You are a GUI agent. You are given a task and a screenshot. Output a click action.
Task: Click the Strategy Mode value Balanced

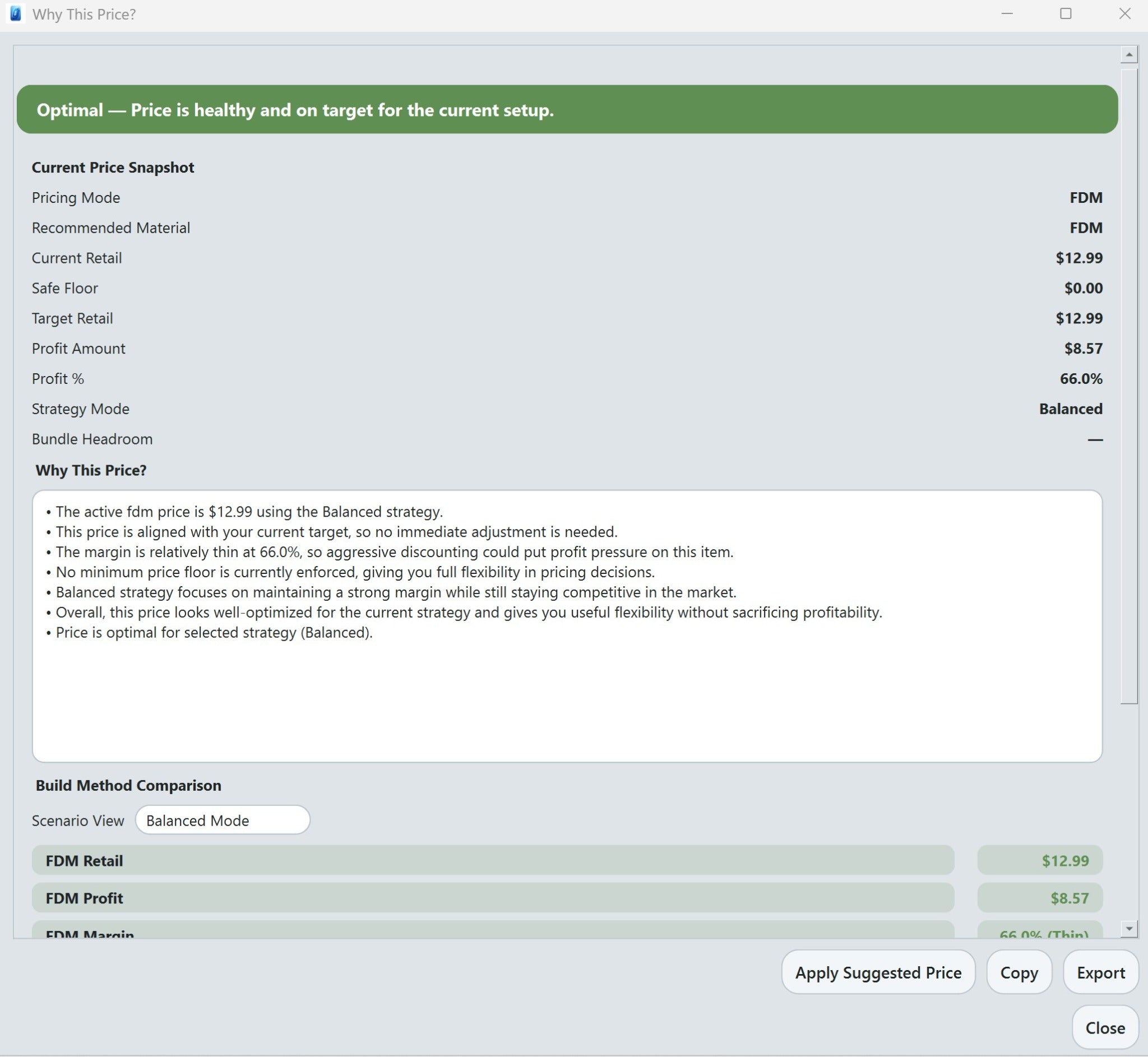click(x=1070, y=409)
